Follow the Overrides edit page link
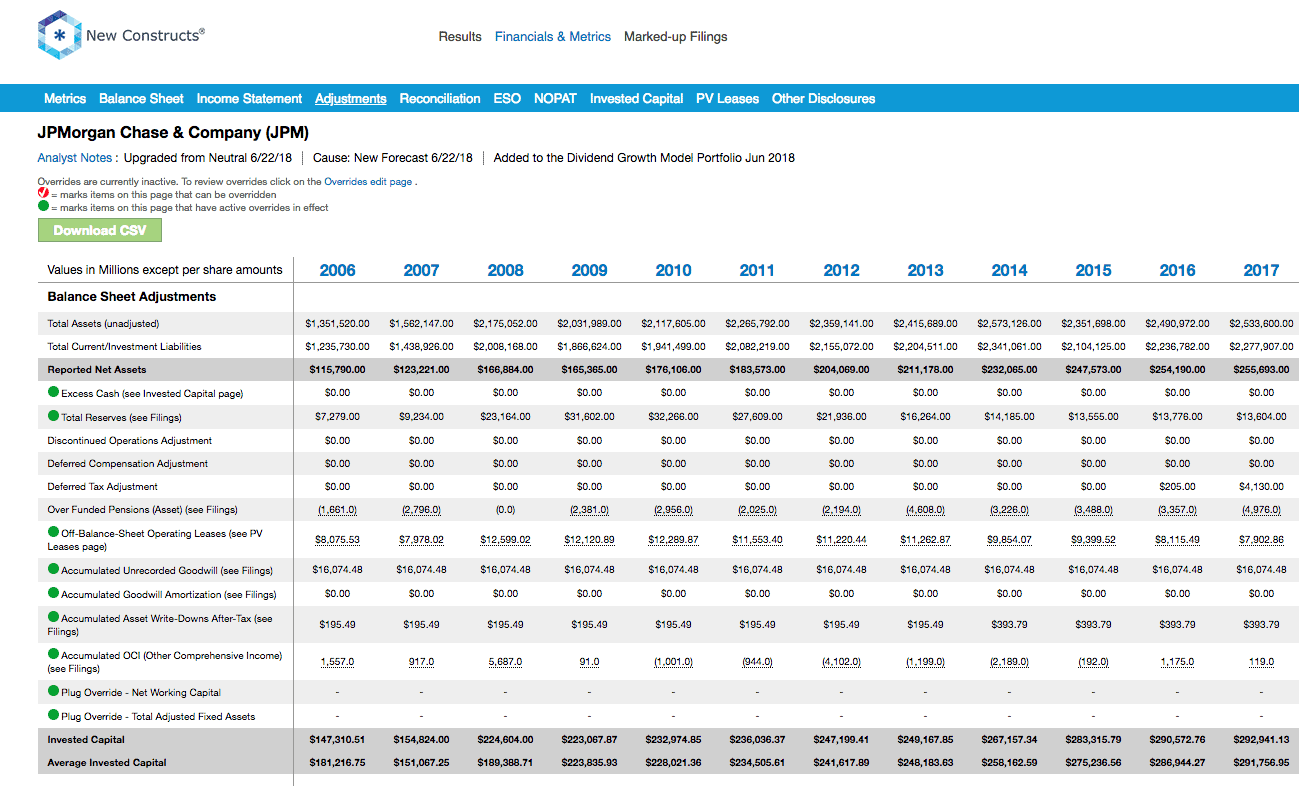The height and width of the screenshot is (786, 1299). [x=368, y=182]
